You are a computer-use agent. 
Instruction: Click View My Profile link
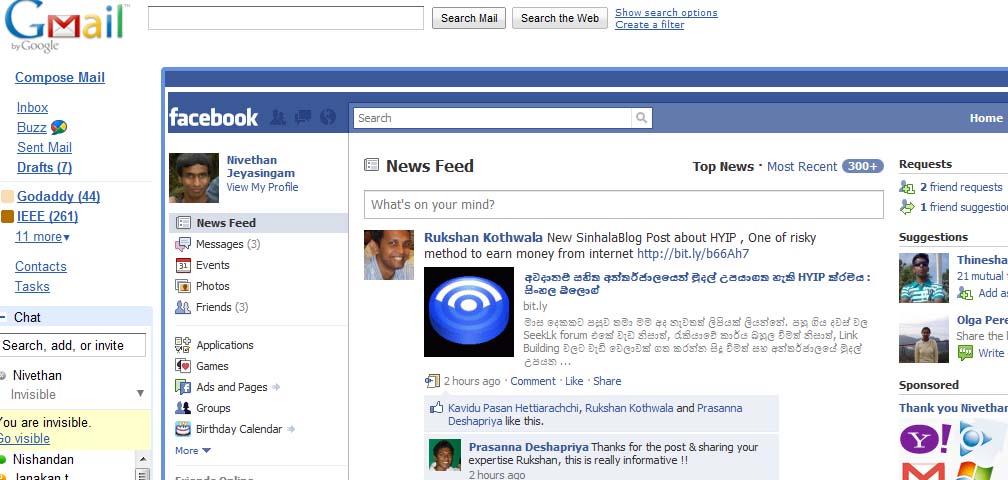coord(262,187)
